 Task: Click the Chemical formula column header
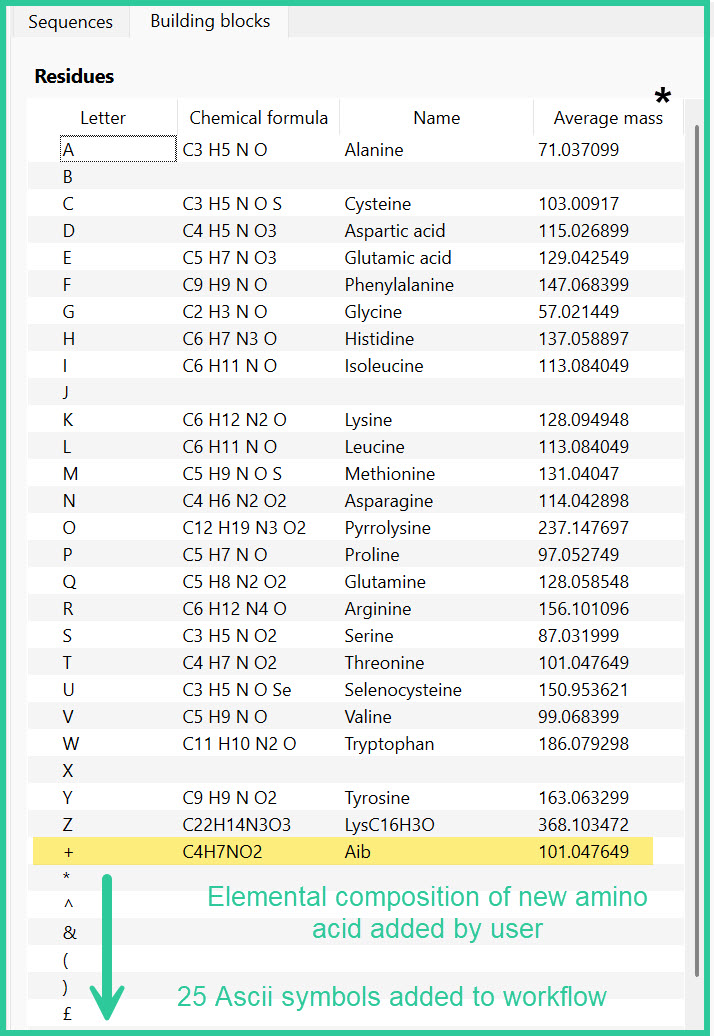tap(258, 118)
